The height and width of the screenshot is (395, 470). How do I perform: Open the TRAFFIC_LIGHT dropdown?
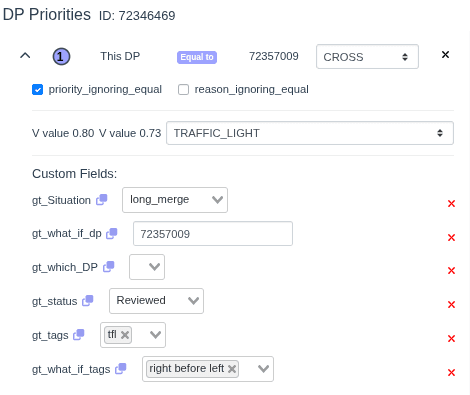310,133
